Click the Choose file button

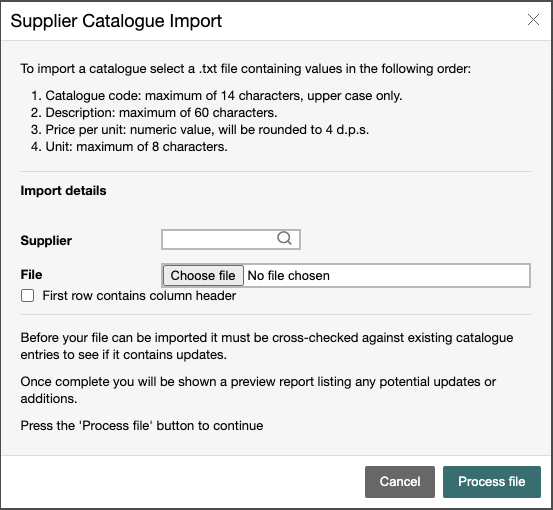click(x=203, y=275)
